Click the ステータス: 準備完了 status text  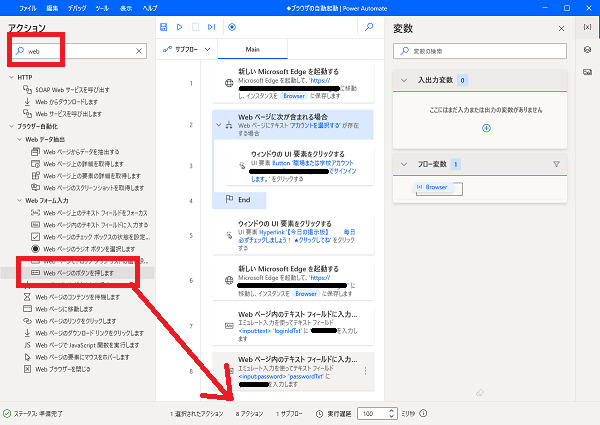click(38, 414)
